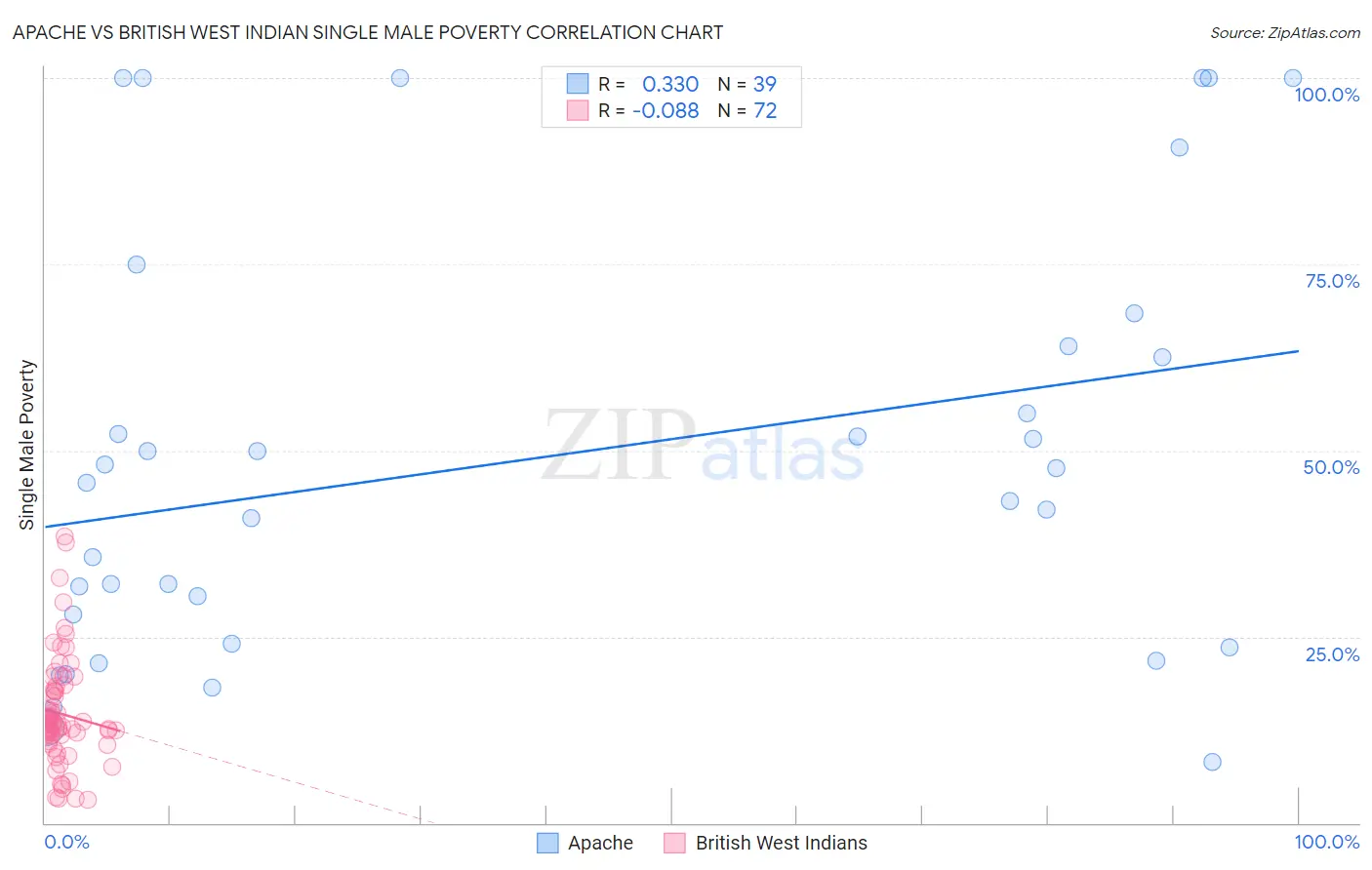Click the 75.0% y-axis tick label

1332,281
